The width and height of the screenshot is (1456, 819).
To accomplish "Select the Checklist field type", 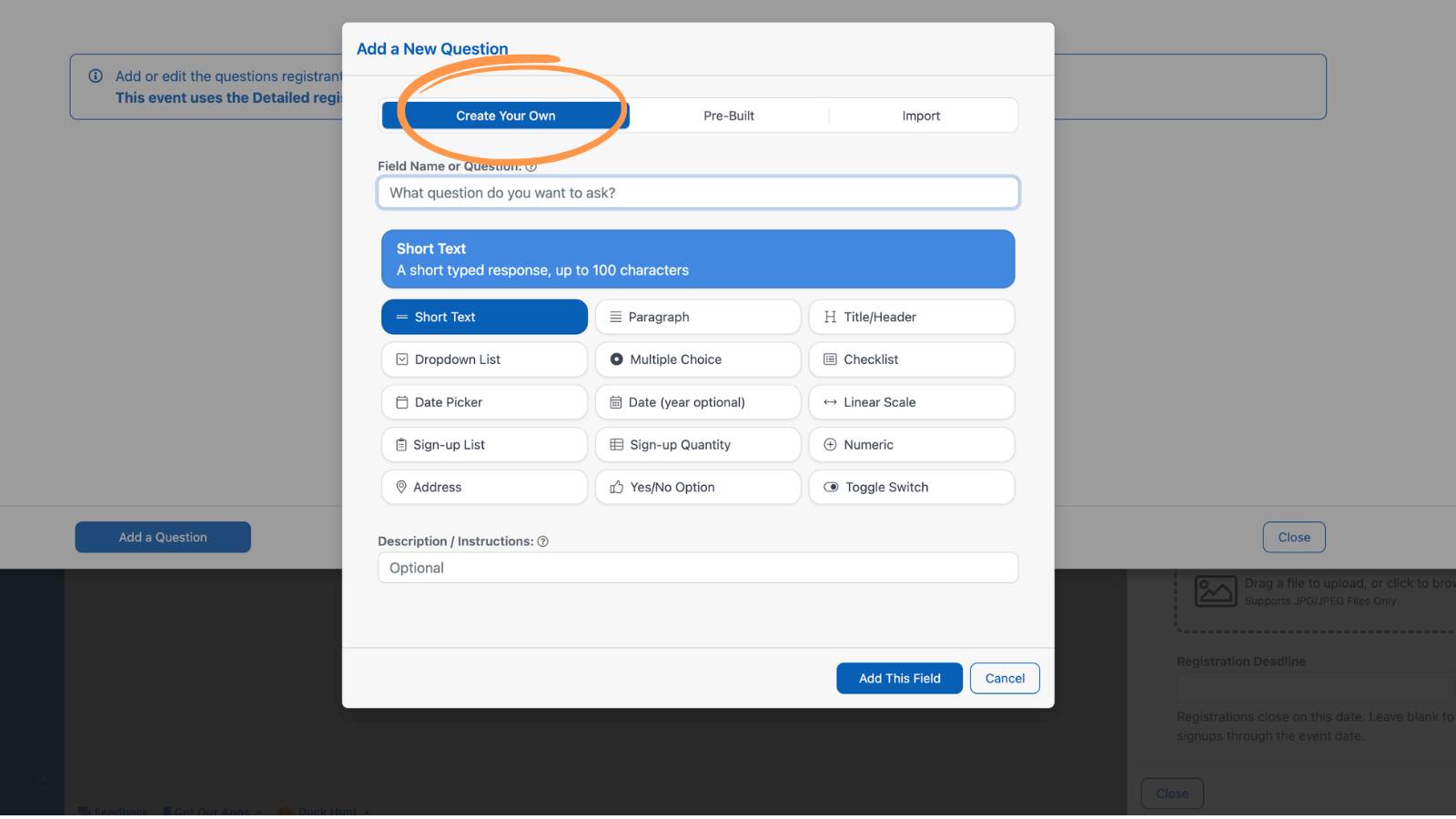I will 912,359.
